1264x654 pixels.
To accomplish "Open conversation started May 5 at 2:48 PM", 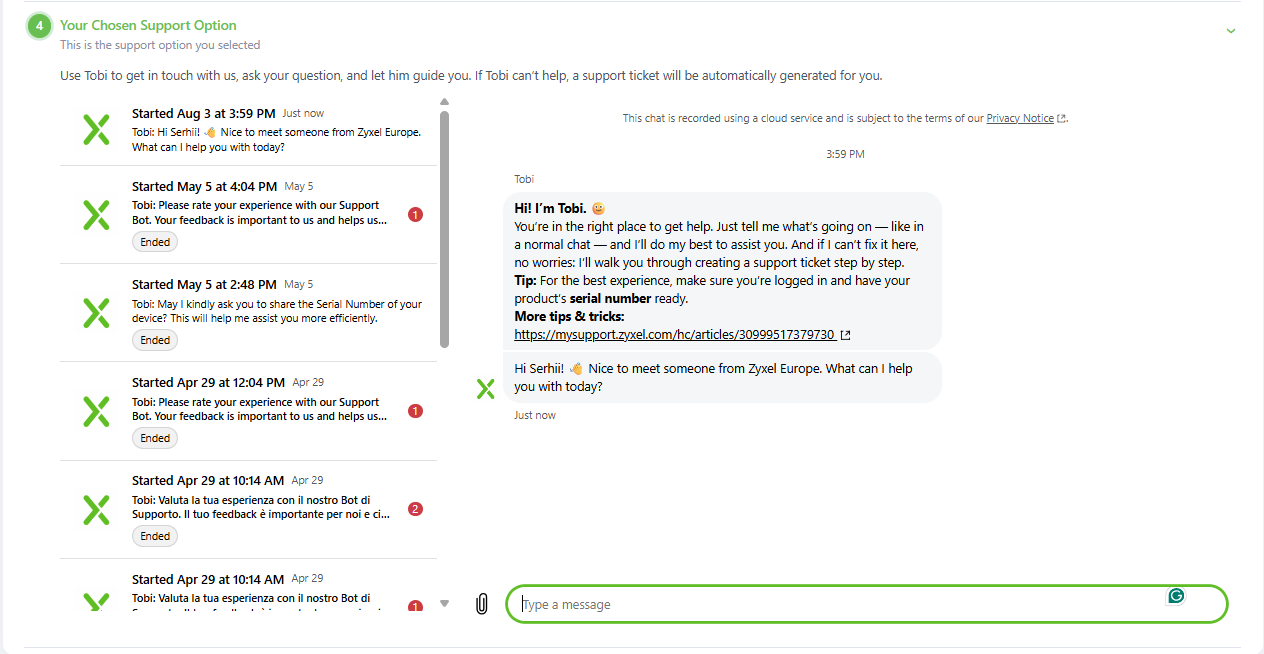I will click(248, 313).
